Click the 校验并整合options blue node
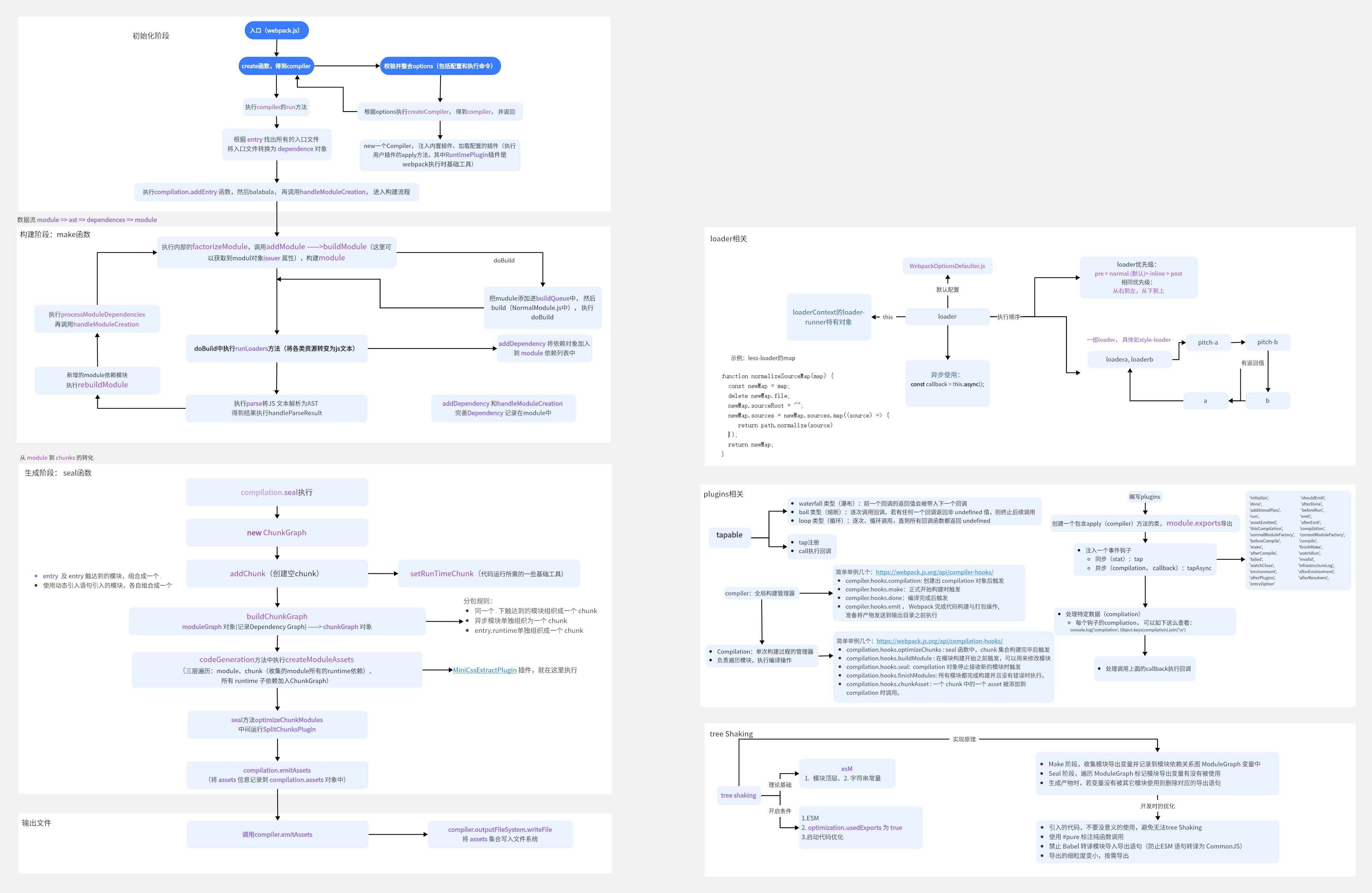The image size is (1372, 893). [x=440, y=66]
